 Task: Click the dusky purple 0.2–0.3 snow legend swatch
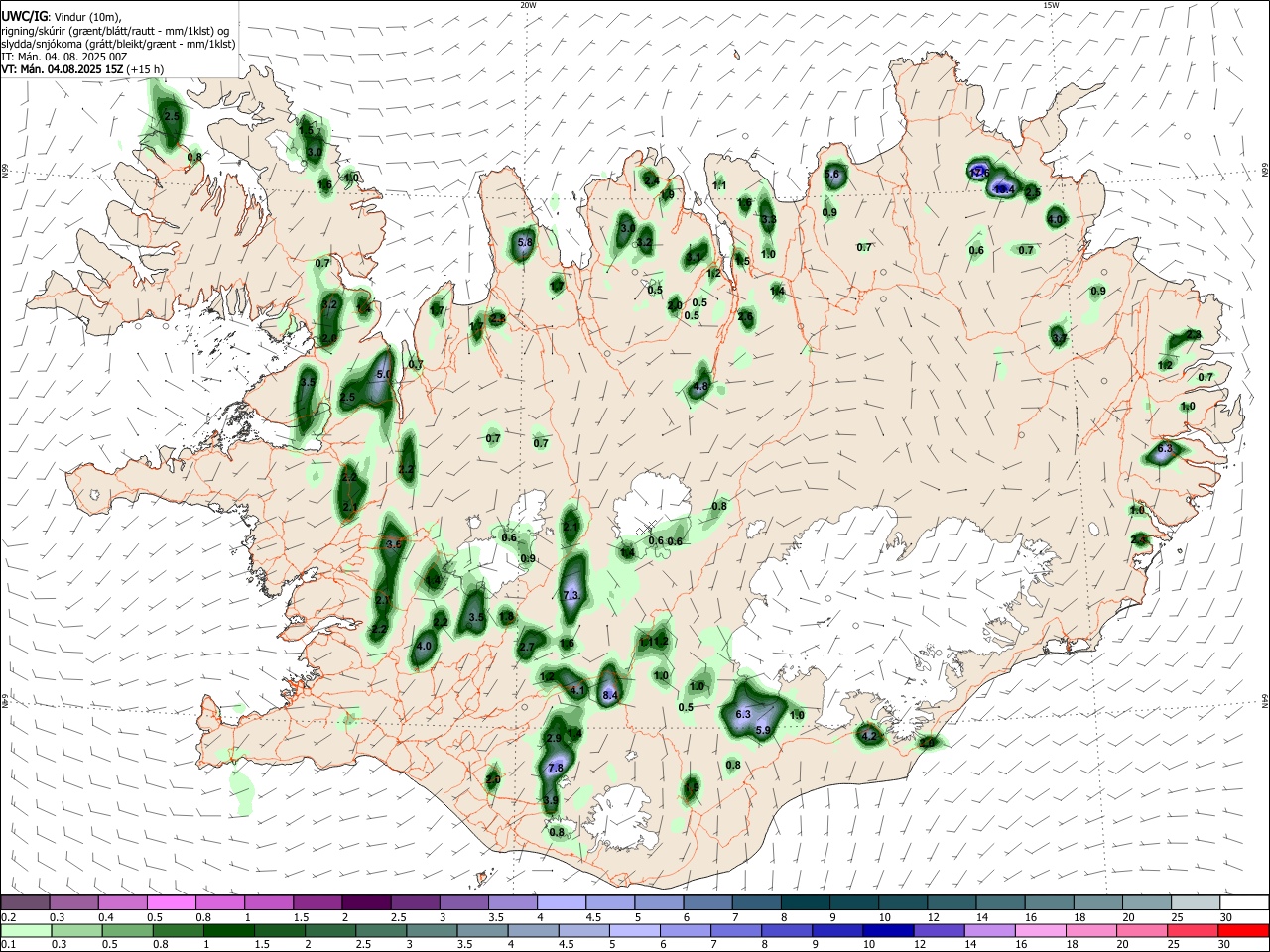point(26,902)
